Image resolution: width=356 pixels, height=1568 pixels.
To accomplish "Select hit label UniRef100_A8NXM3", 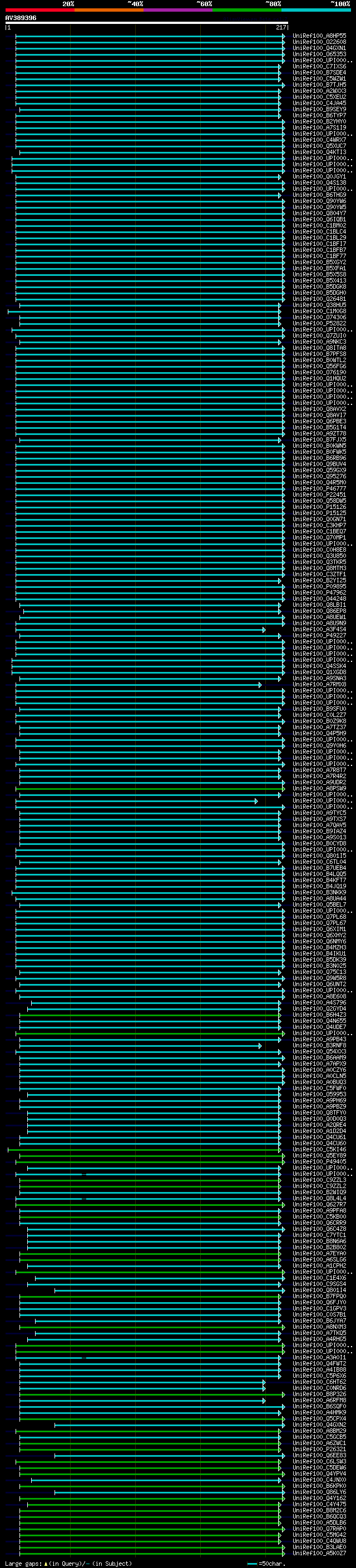I will [x=319, y=1327].
